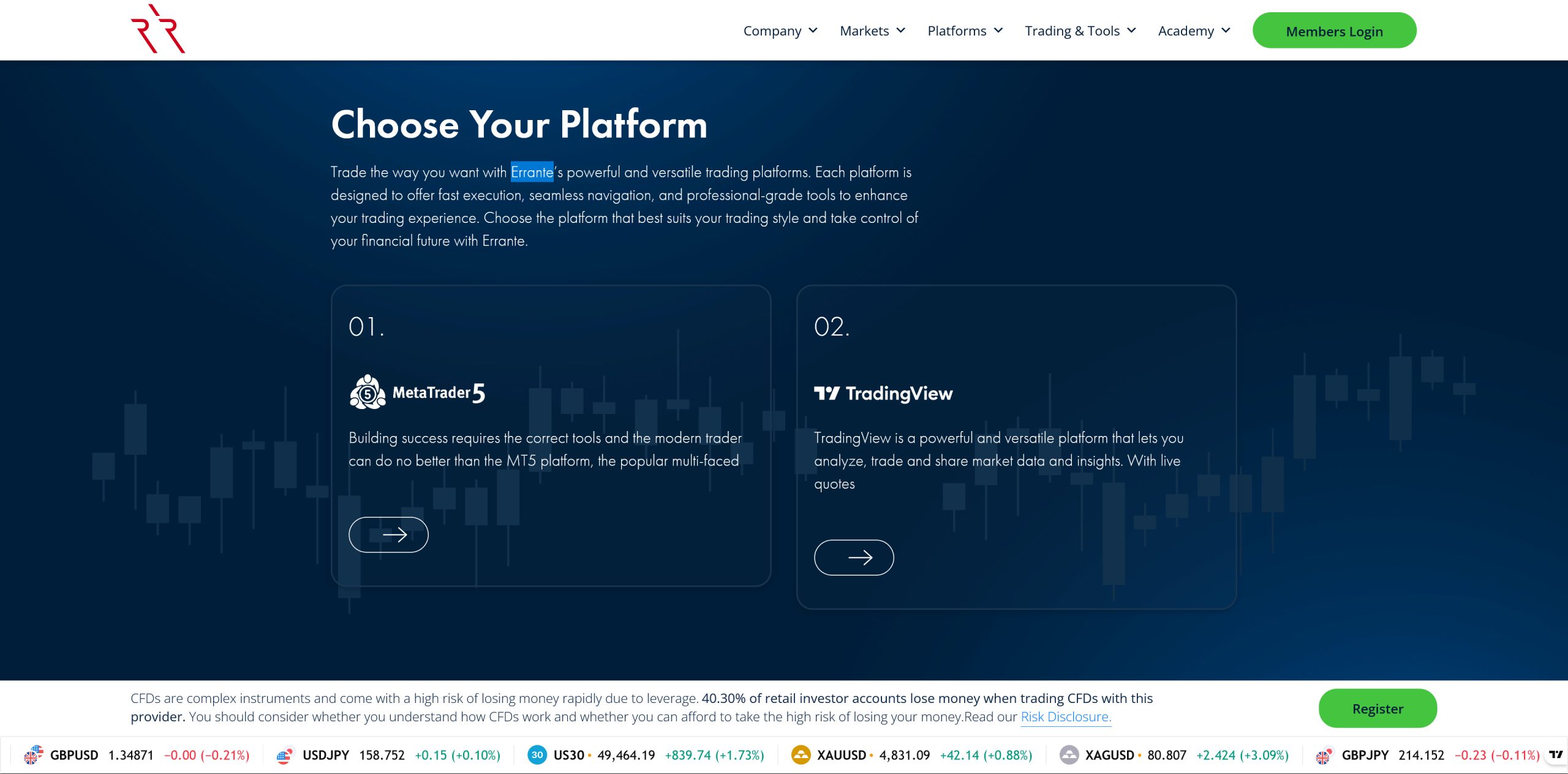Expand the Markets dropdown menu

click(x=872, y=31)
